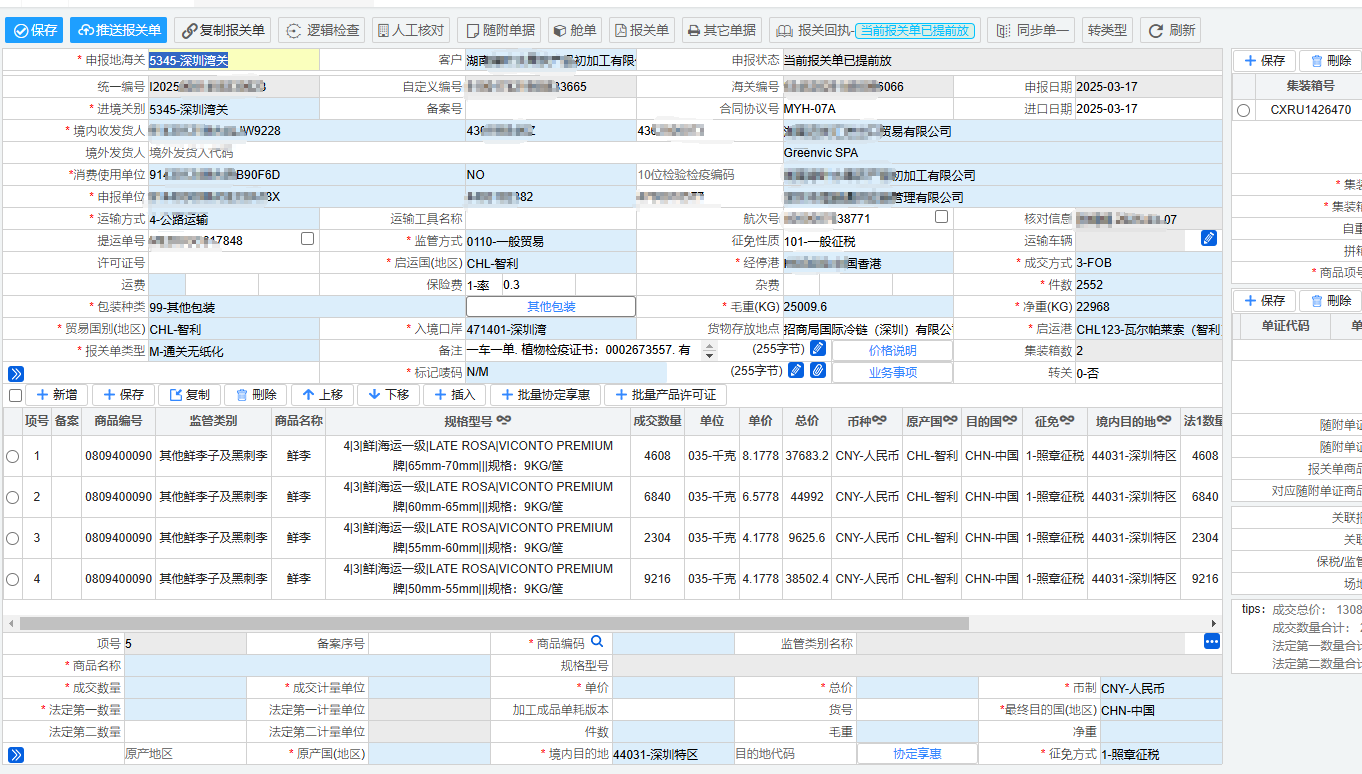This screenshot has width=1362, height=774.
Task: Click the 备注 field up/down stepper
Action: click(710, 350)
